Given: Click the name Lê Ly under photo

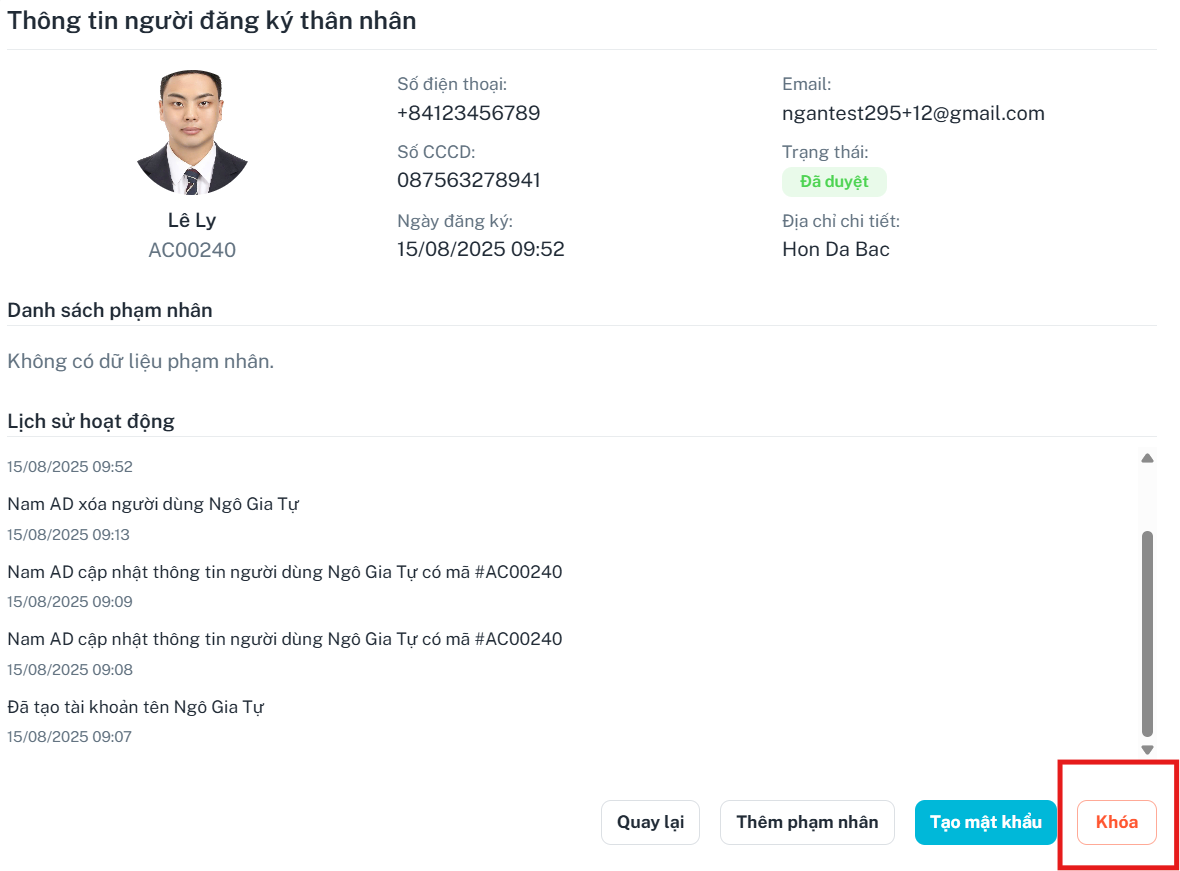Looking at the screenshot, I should tap(192, 220).
